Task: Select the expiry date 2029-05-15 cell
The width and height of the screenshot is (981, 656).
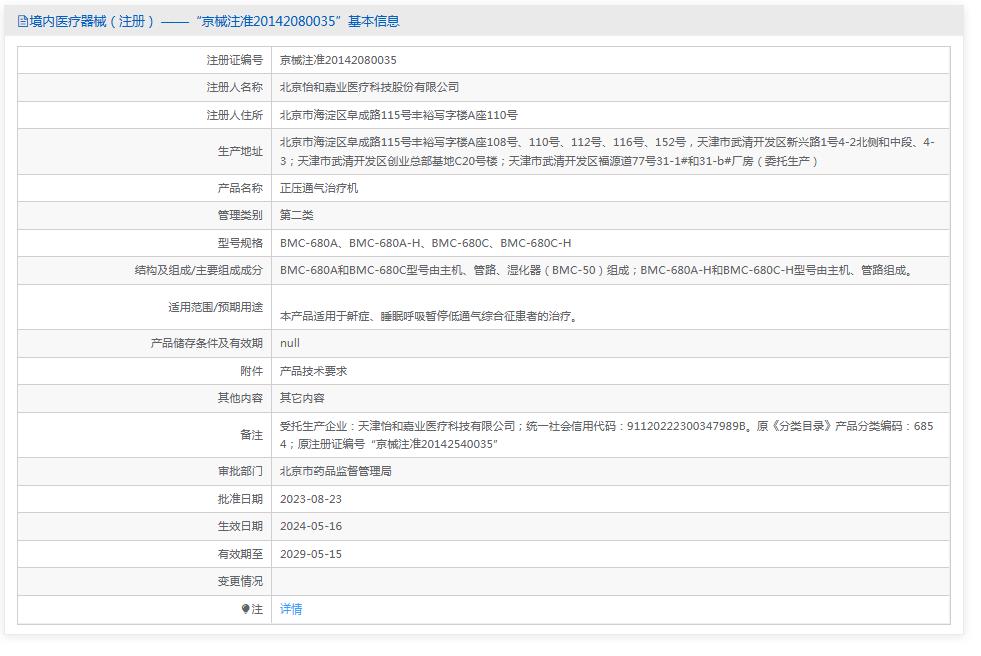Action: [316, 554]
